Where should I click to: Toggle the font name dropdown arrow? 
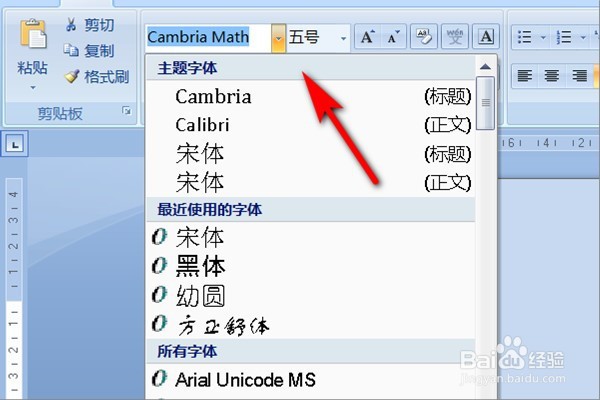[279, 38]
